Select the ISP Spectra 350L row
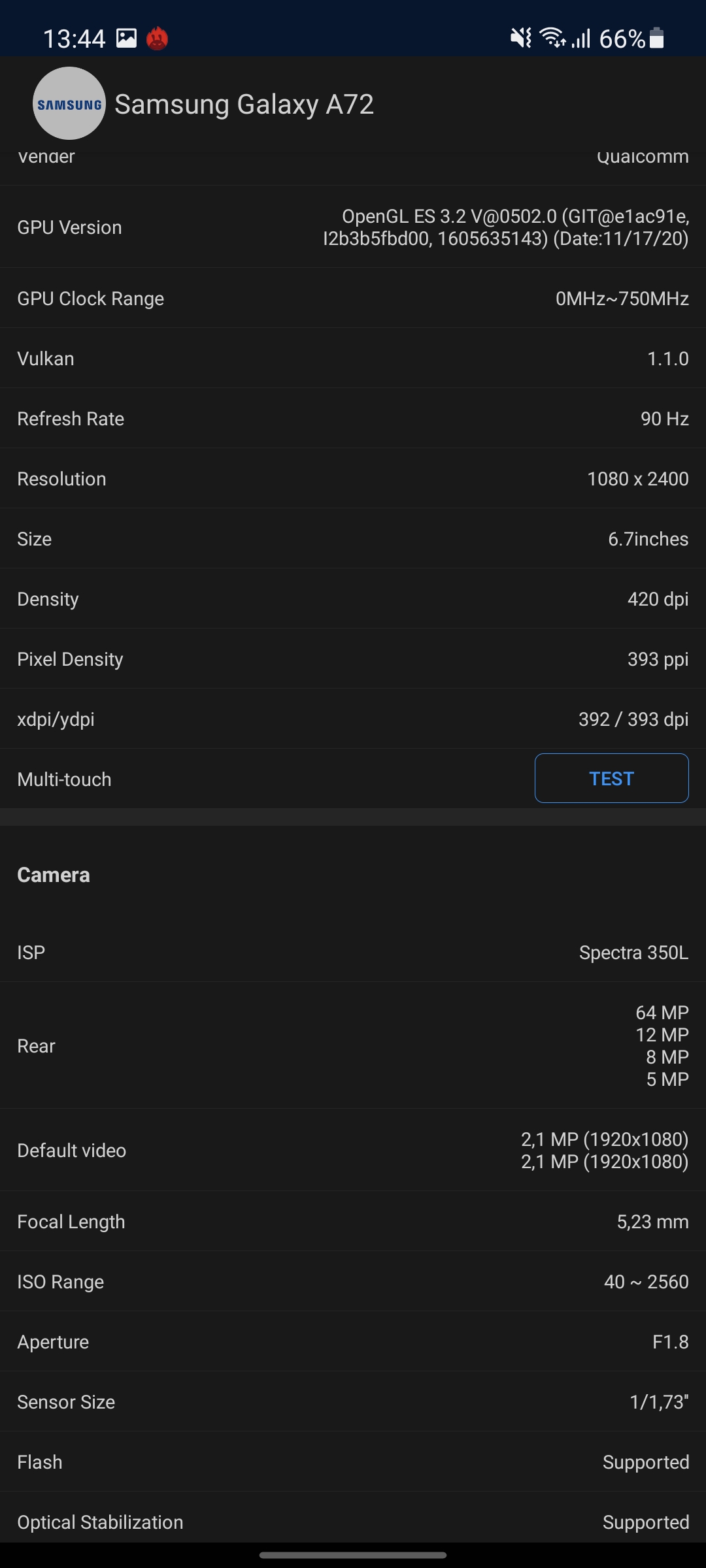This screenshot has width=706, height=1568. tap(353, 953)
